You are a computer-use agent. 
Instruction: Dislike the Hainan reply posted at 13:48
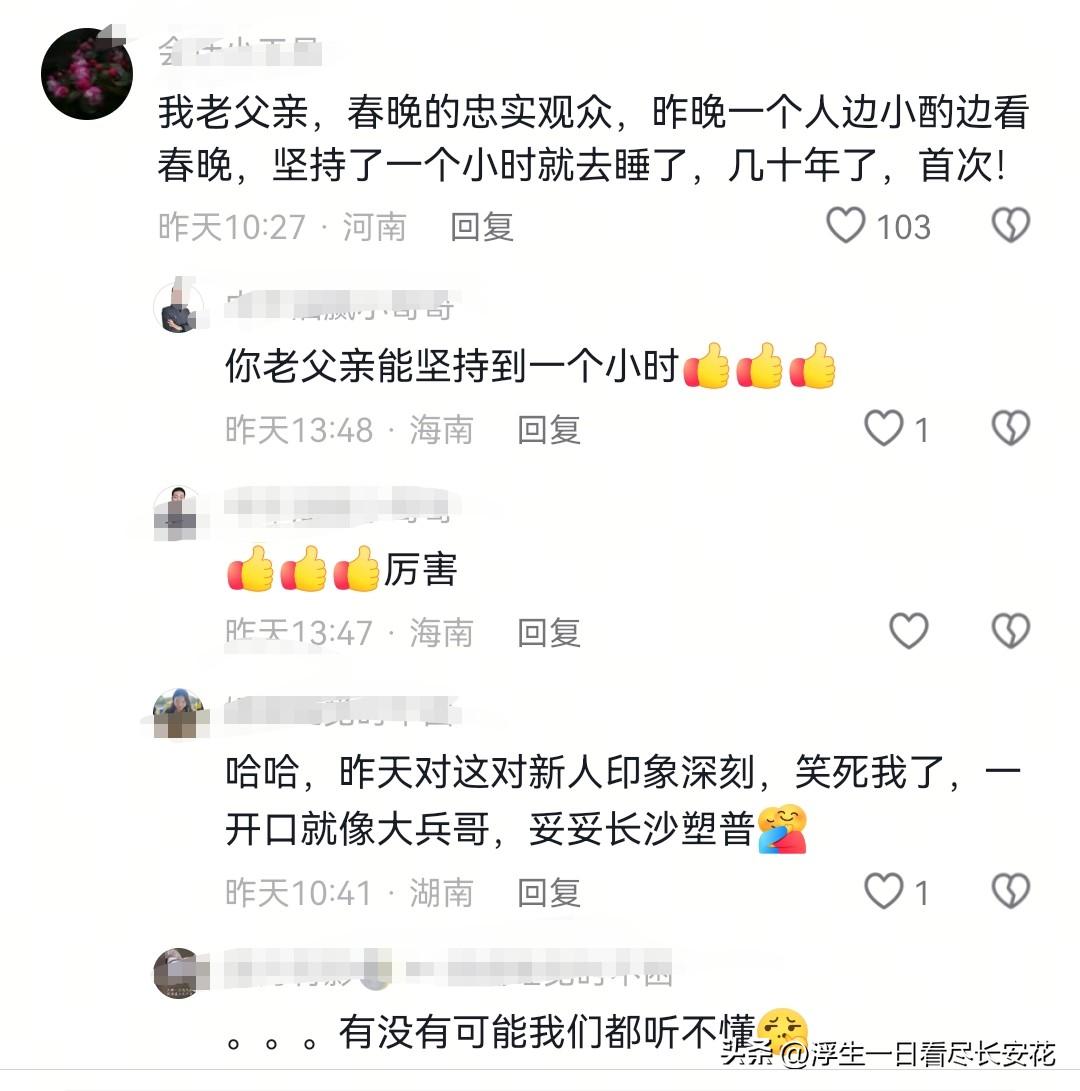click(x=1010, y=428)
